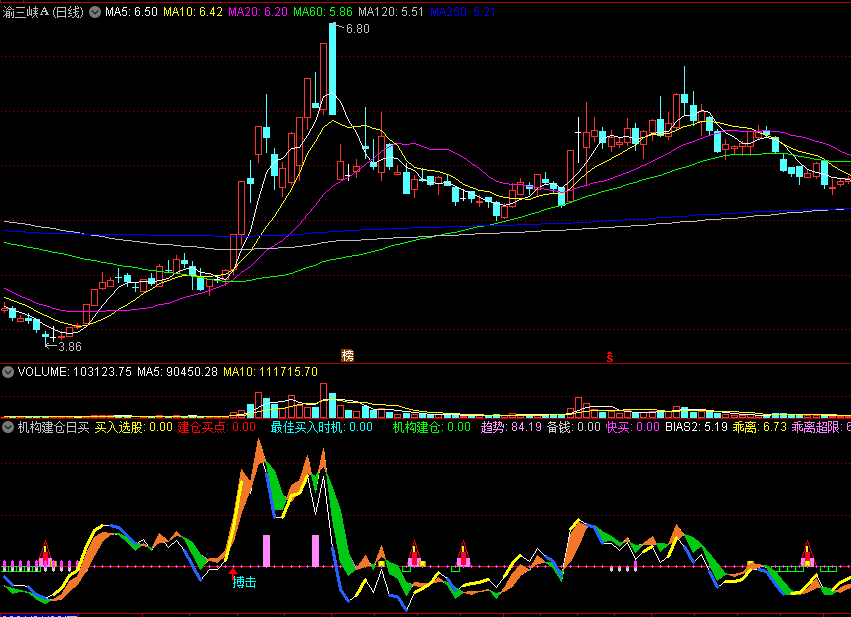This screenshot has height=617, width=851.
Task: Open the main chart indicator dropdown beside 渝三峡A
Action: tap(95, 12)
